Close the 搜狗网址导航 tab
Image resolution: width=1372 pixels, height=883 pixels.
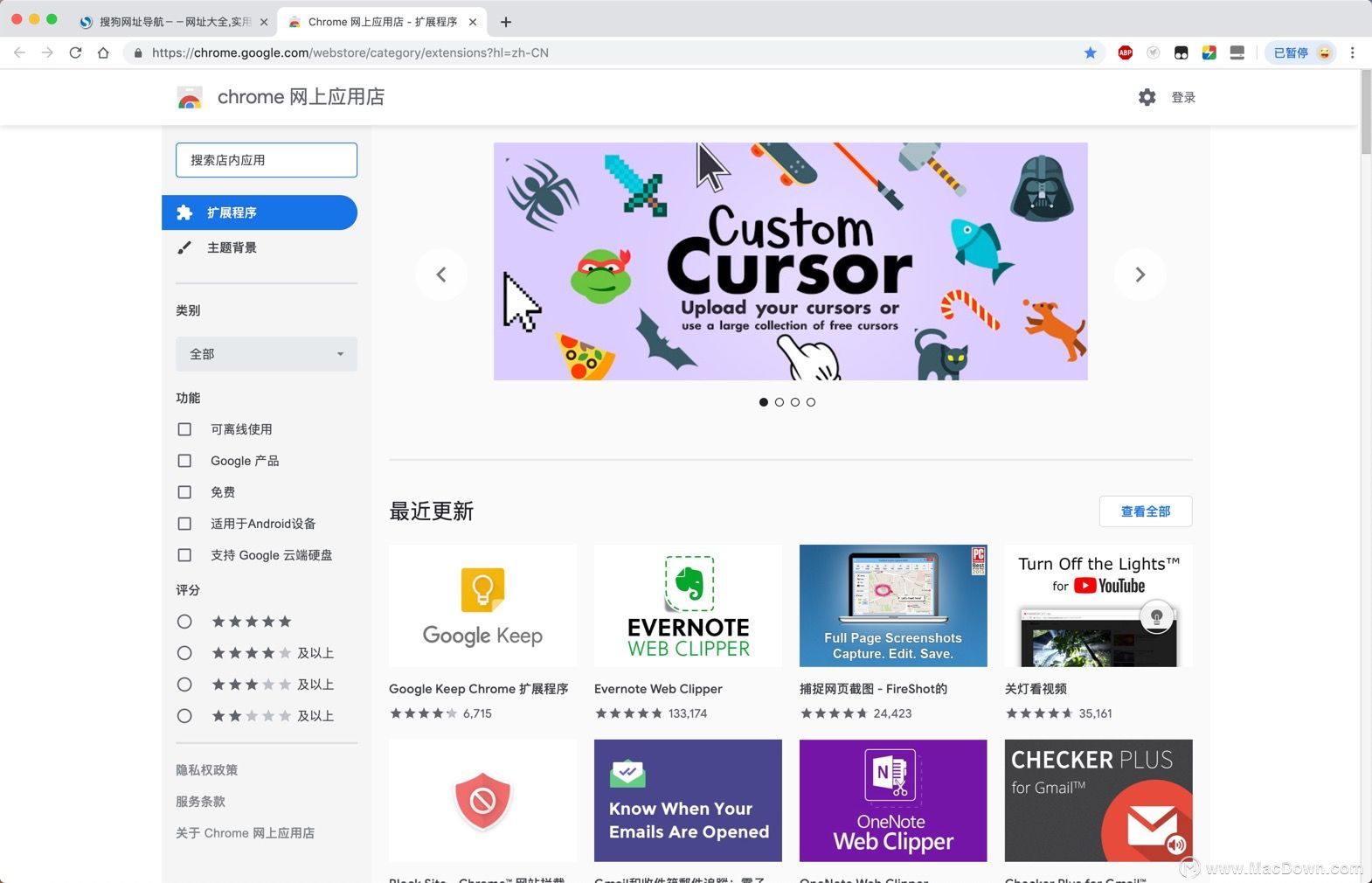pyautogui.click(x=264, y=22)
